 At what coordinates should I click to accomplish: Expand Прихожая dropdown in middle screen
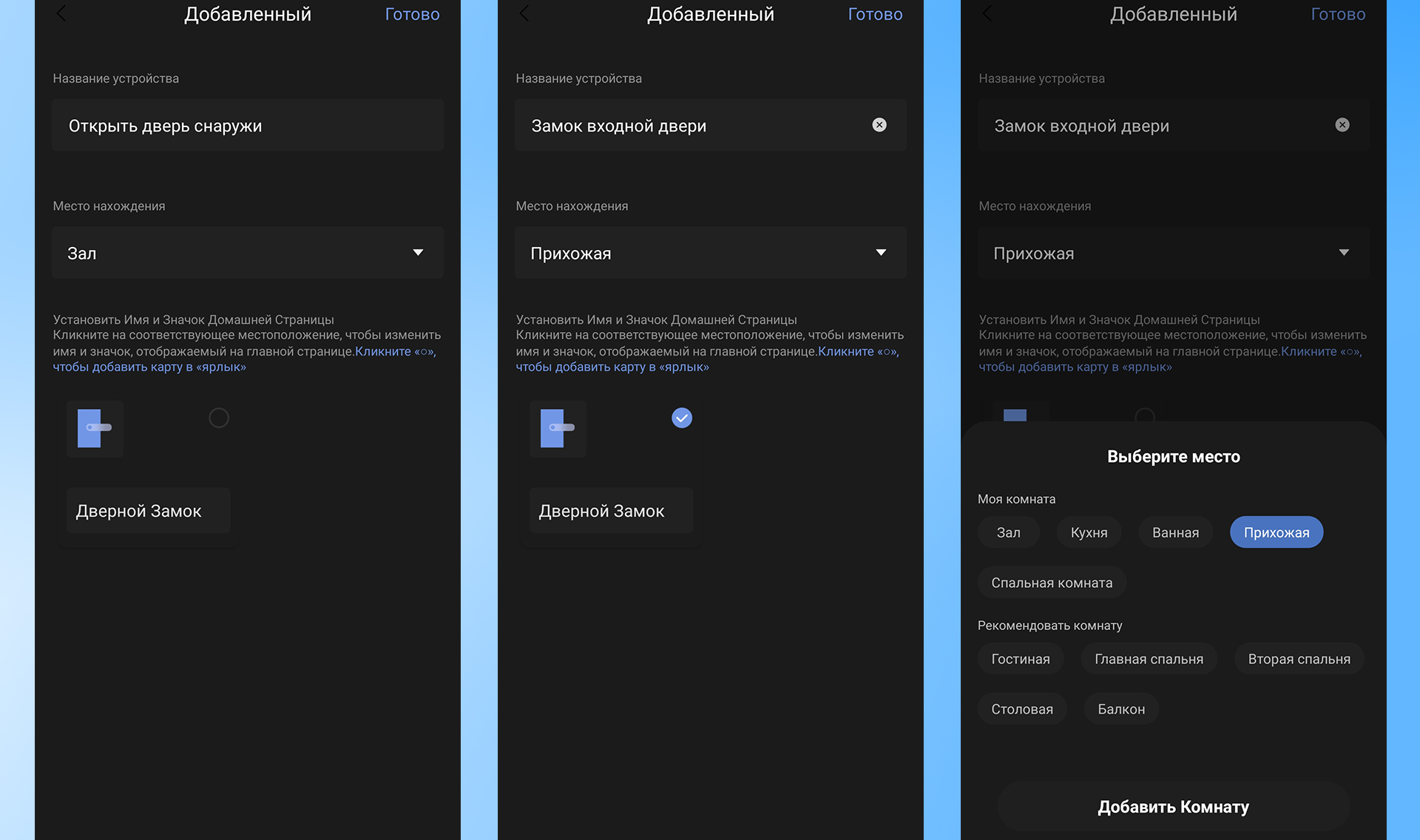(x=710, y=253)
